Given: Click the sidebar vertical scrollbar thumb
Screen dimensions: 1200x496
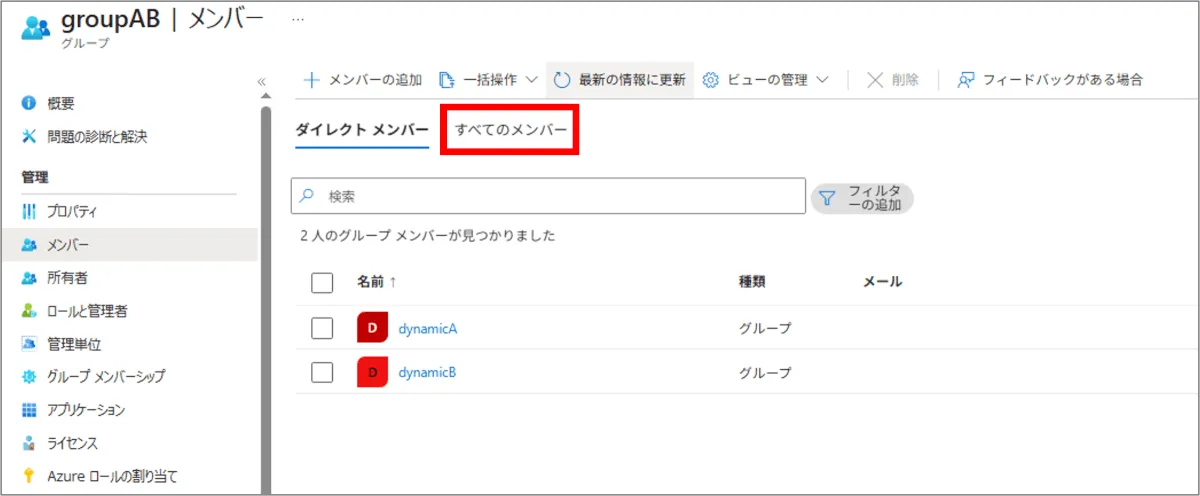Looking at the screenshot, I should coord(265,300).
